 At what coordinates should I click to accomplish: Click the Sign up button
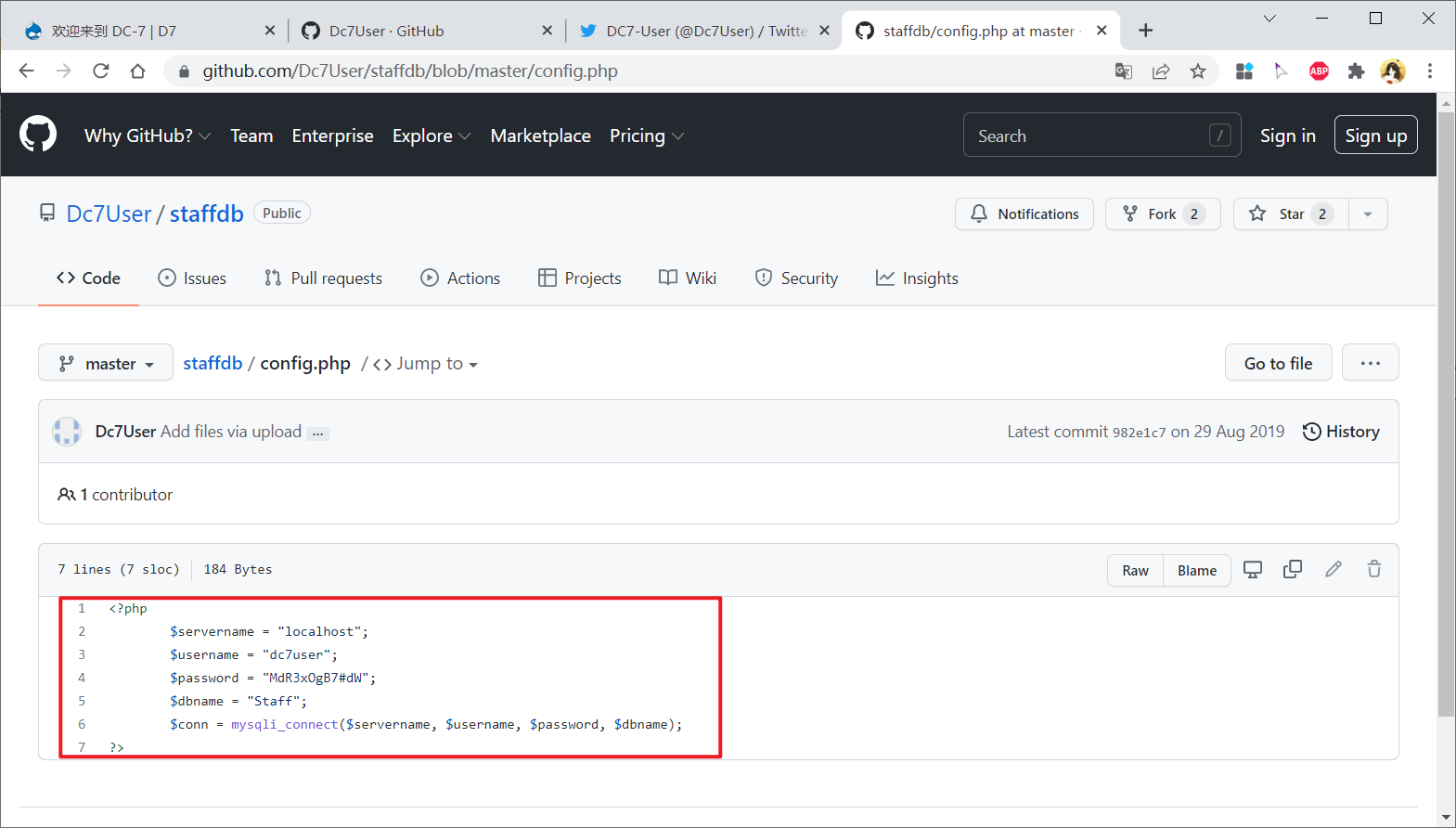tap(1375, 136)
